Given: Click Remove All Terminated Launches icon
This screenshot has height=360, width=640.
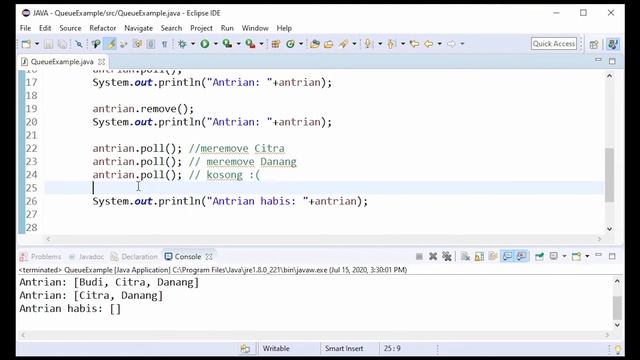Looking at the screenshot, I should point(447,256).
